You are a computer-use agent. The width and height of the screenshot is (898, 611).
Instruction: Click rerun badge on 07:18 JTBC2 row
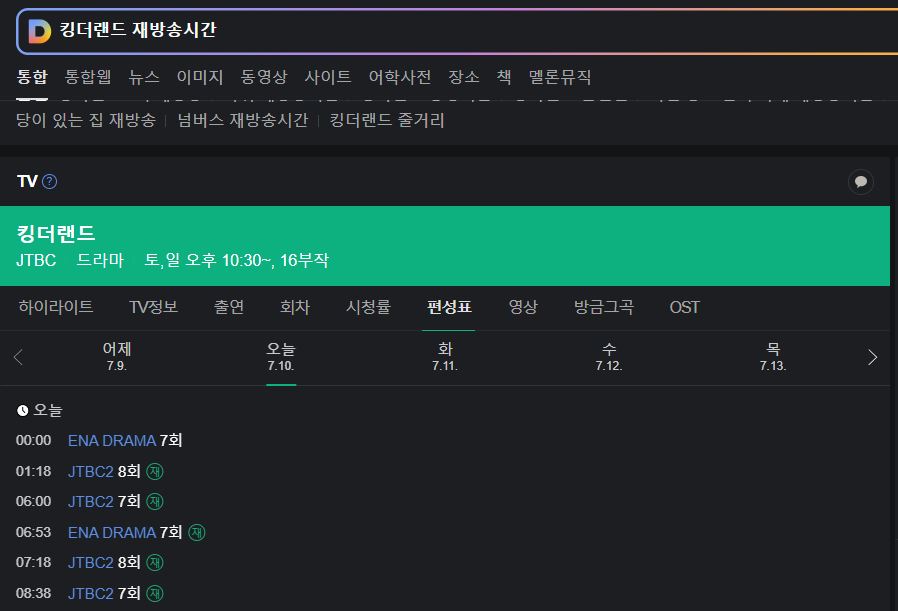click(155, 563)
